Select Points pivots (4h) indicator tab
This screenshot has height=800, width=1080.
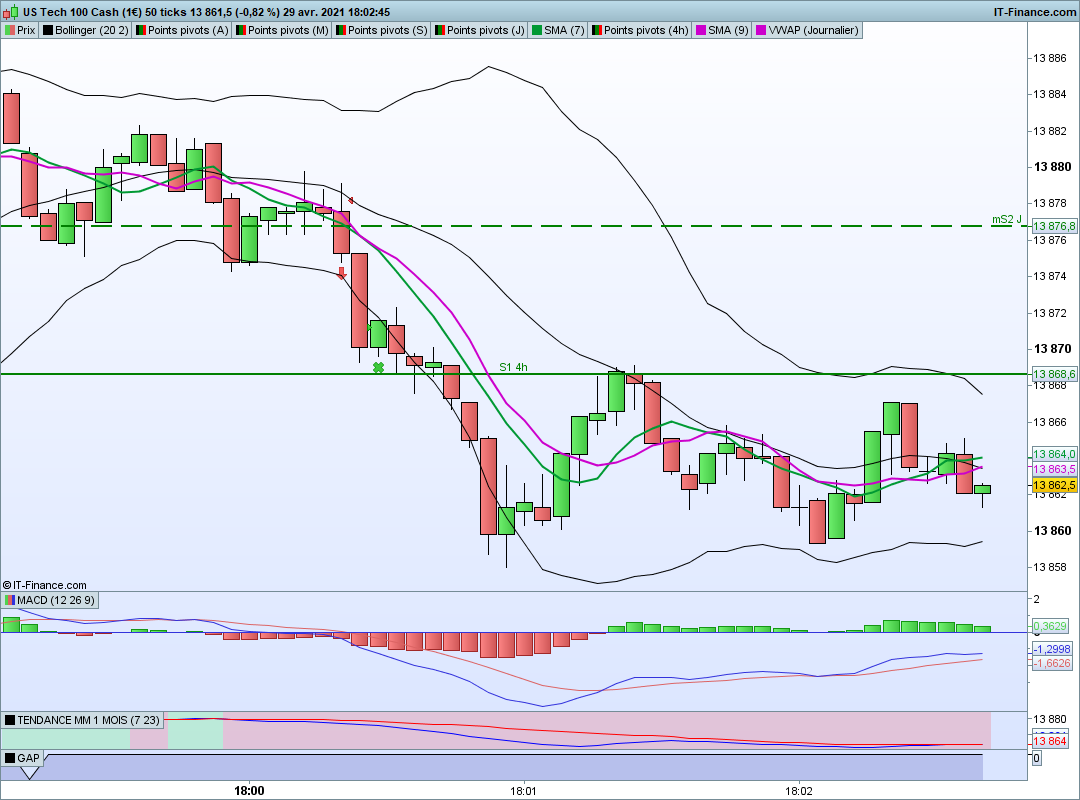(640, 30)
